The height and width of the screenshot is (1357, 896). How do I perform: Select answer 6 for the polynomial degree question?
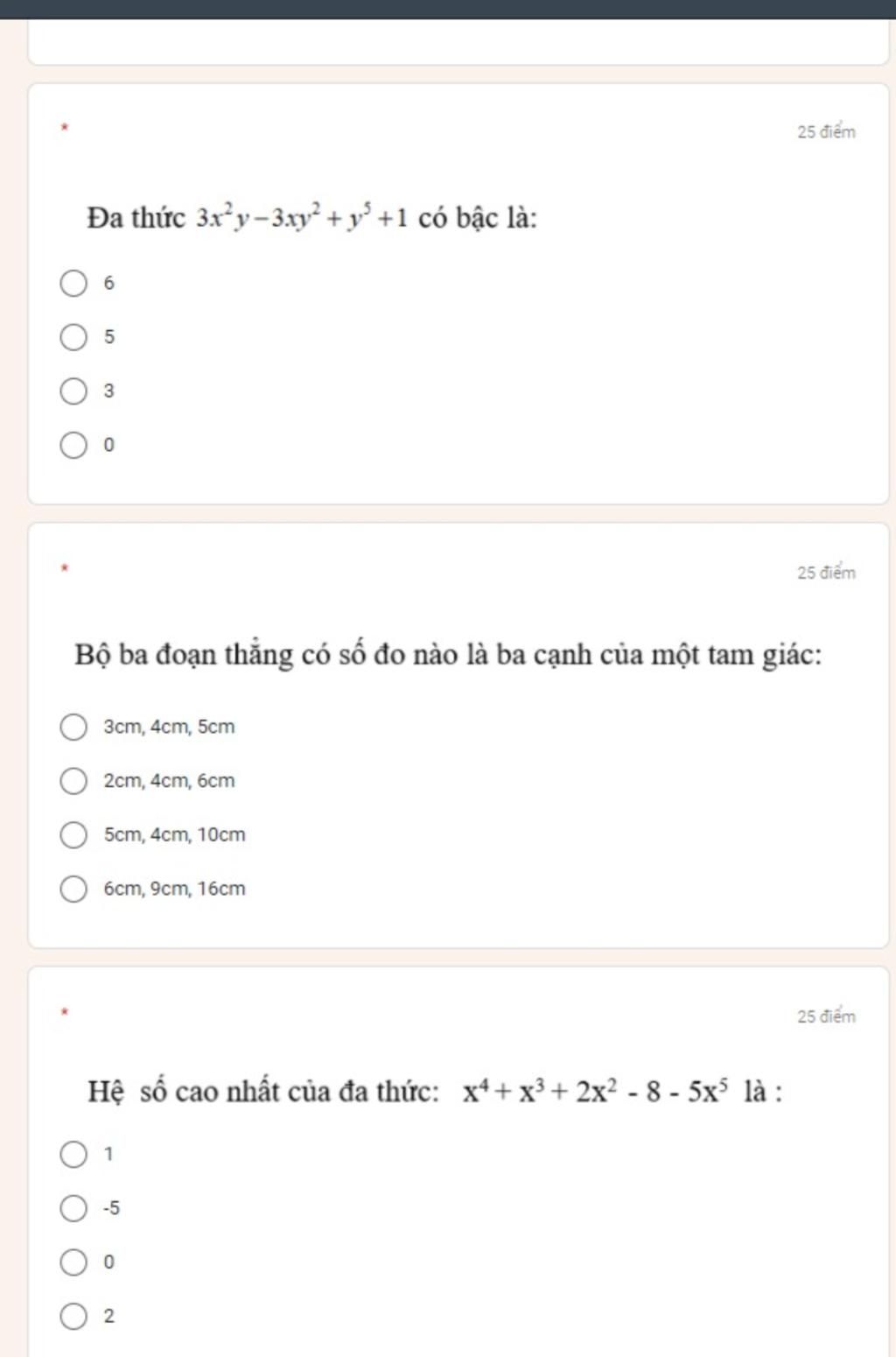click(73, 284)
